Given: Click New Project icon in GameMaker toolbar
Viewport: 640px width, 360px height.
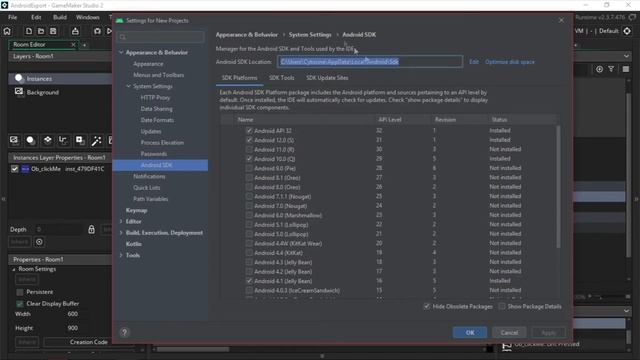Looking at the screenshot, I should coord(29,31).
